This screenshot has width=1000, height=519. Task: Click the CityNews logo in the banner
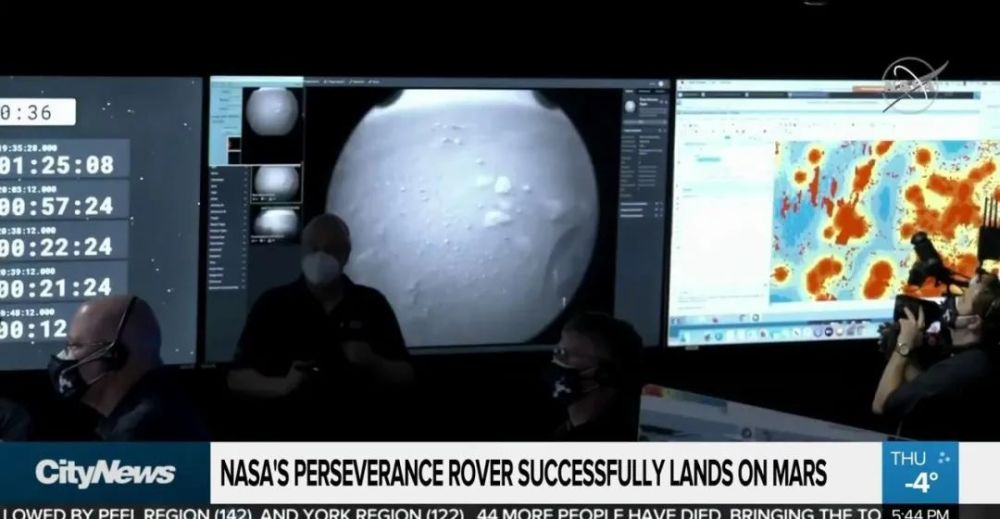click(x=105, y=473)
